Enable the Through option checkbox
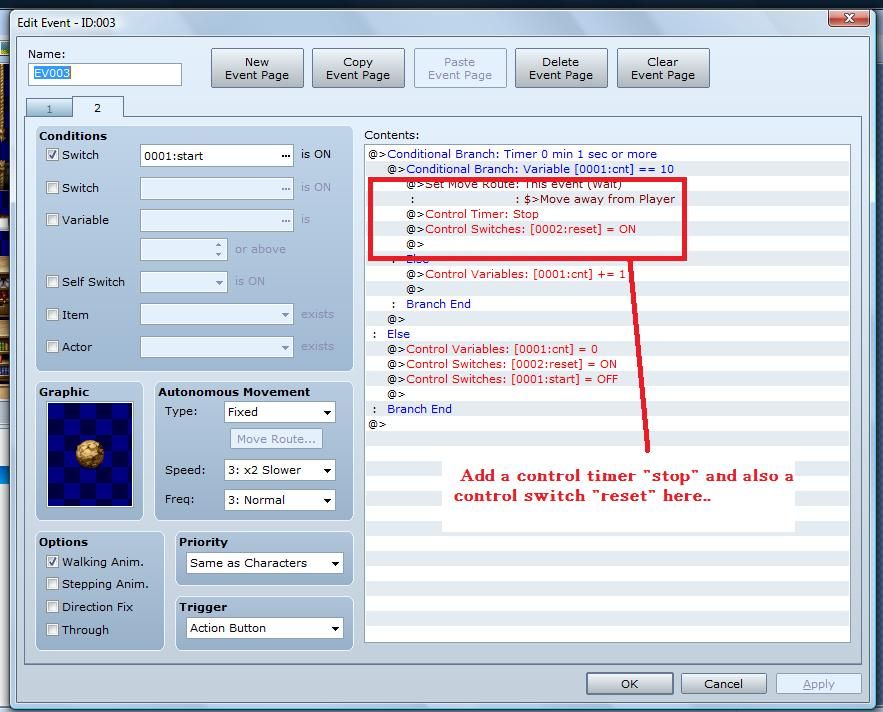Screen dimensions: 883x712 pos(53,630)
